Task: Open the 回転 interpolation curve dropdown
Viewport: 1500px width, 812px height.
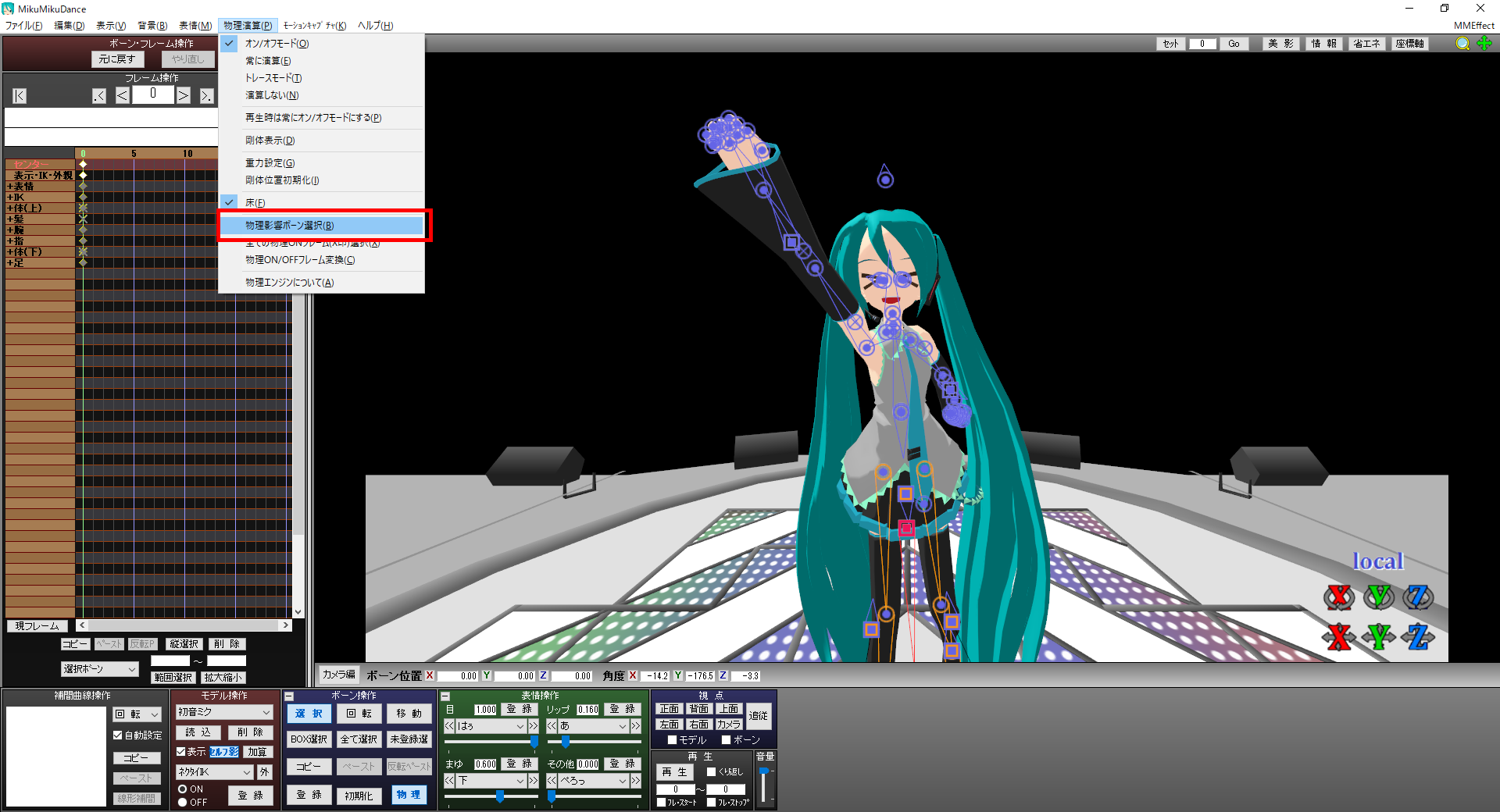Action: pyautogui.click(x=137, y=714)
